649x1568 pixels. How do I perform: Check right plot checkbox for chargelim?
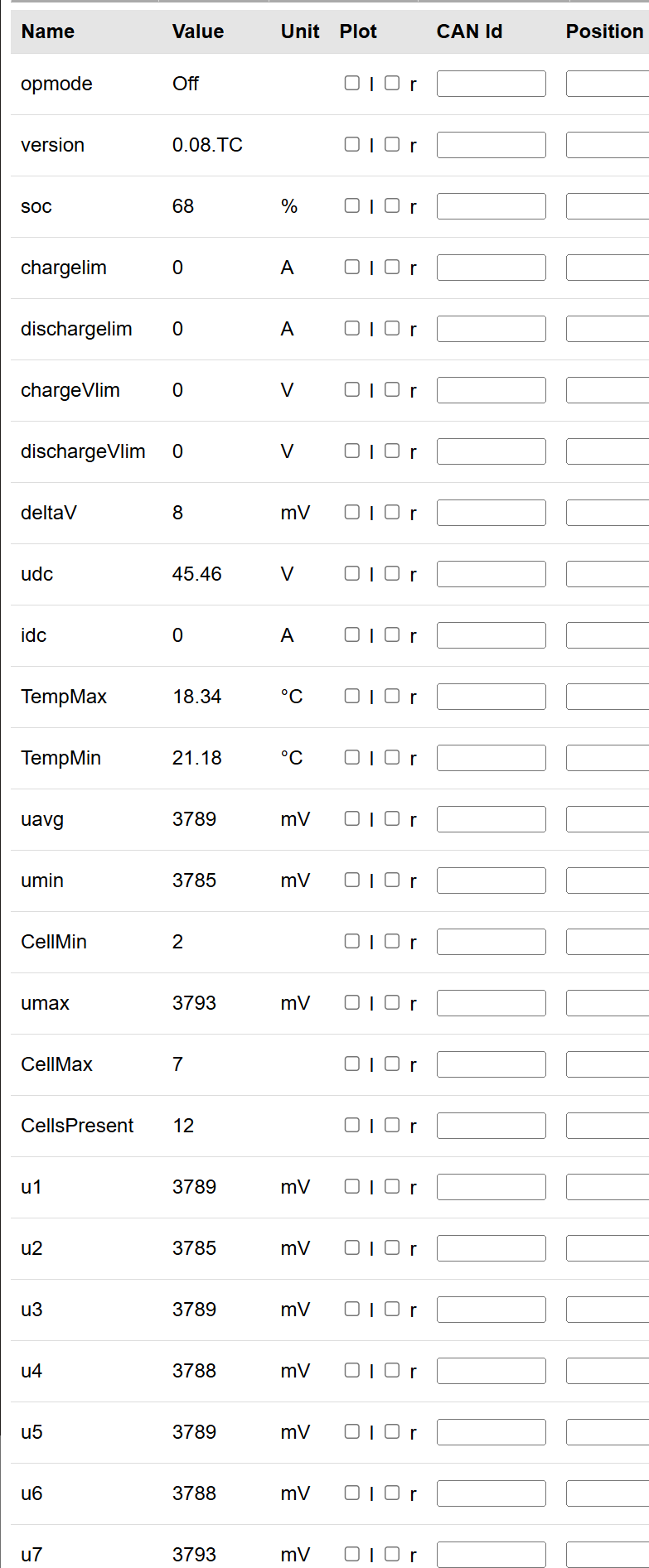point(392,267)
